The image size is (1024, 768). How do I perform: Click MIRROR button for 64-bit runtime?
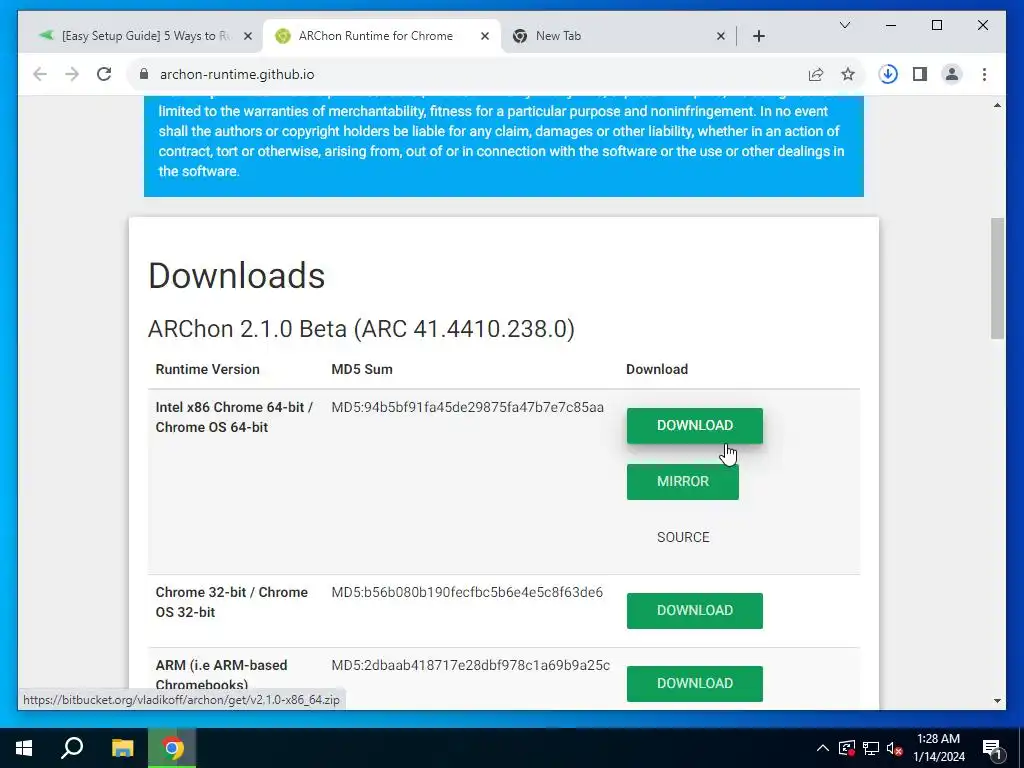pyautogui.click(x=682, y=482)
